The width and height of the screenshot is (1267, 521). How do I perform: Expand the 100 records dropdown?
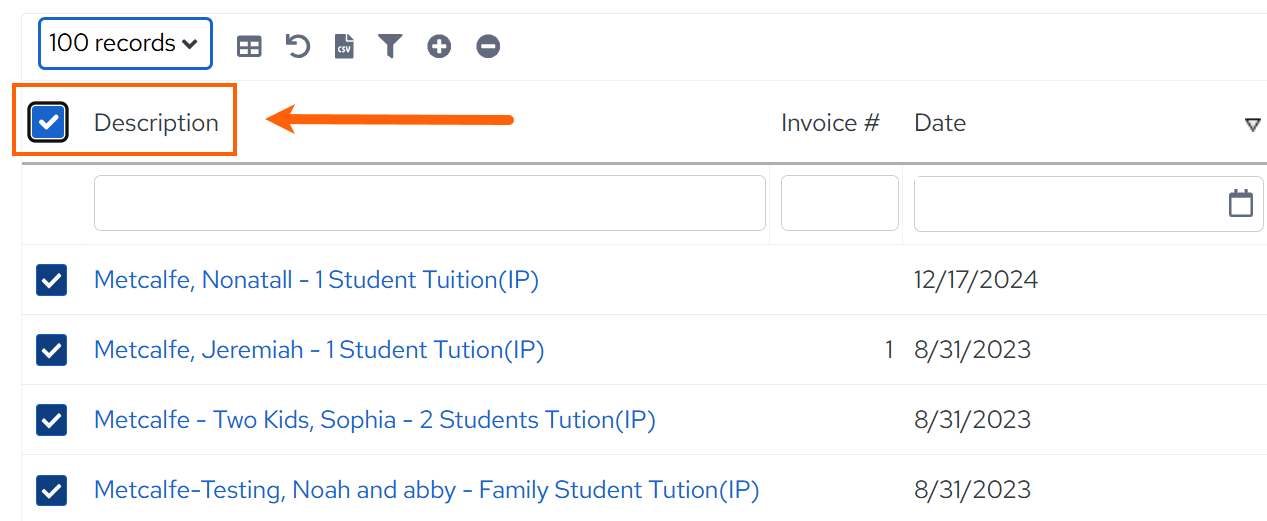(x=126, y=44)
